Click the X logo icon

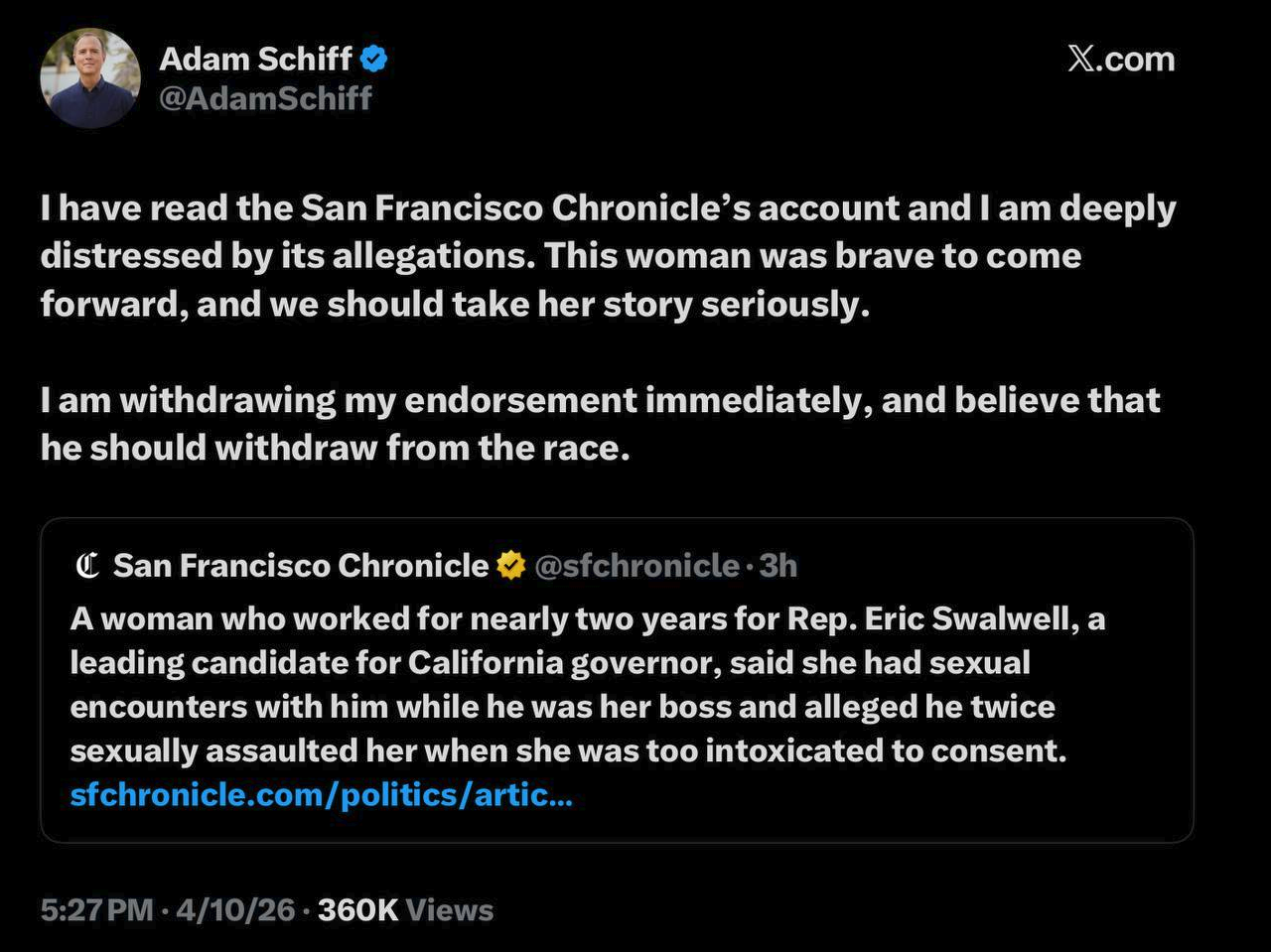[x=1081, y=59]
